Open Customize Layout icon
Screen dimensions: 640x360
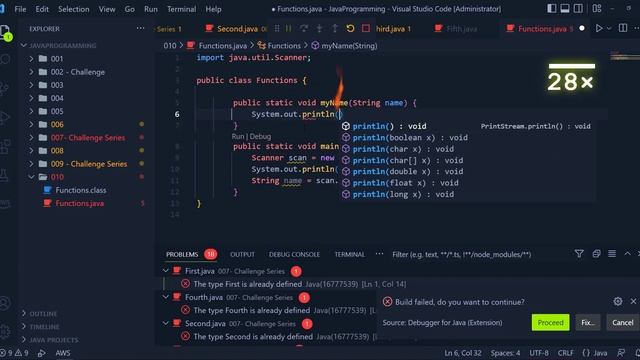(597, 9)
